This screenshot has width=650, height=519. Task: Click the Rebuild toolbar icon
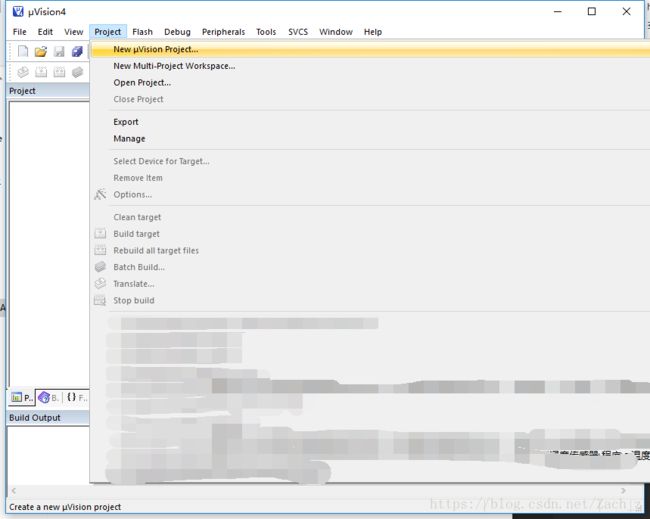point(59,72)
